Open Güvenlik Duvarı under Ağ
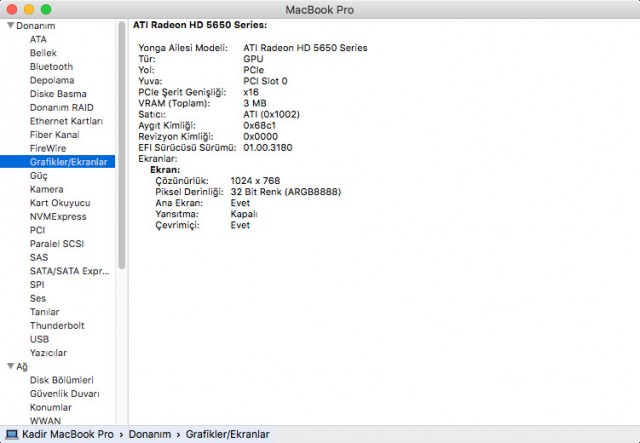 pyautogui.click(x=65, y=394)
